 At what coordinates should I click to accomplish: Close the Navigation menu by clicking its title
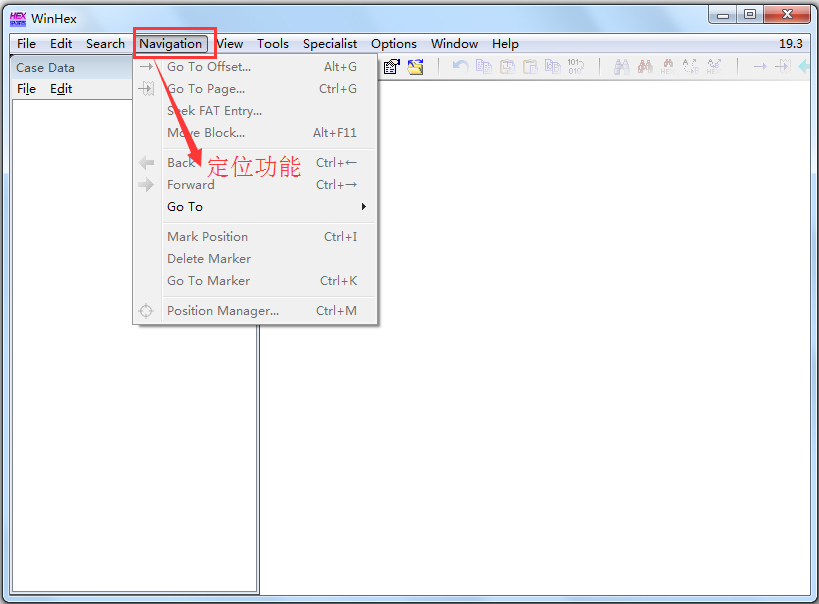(171, 44)
